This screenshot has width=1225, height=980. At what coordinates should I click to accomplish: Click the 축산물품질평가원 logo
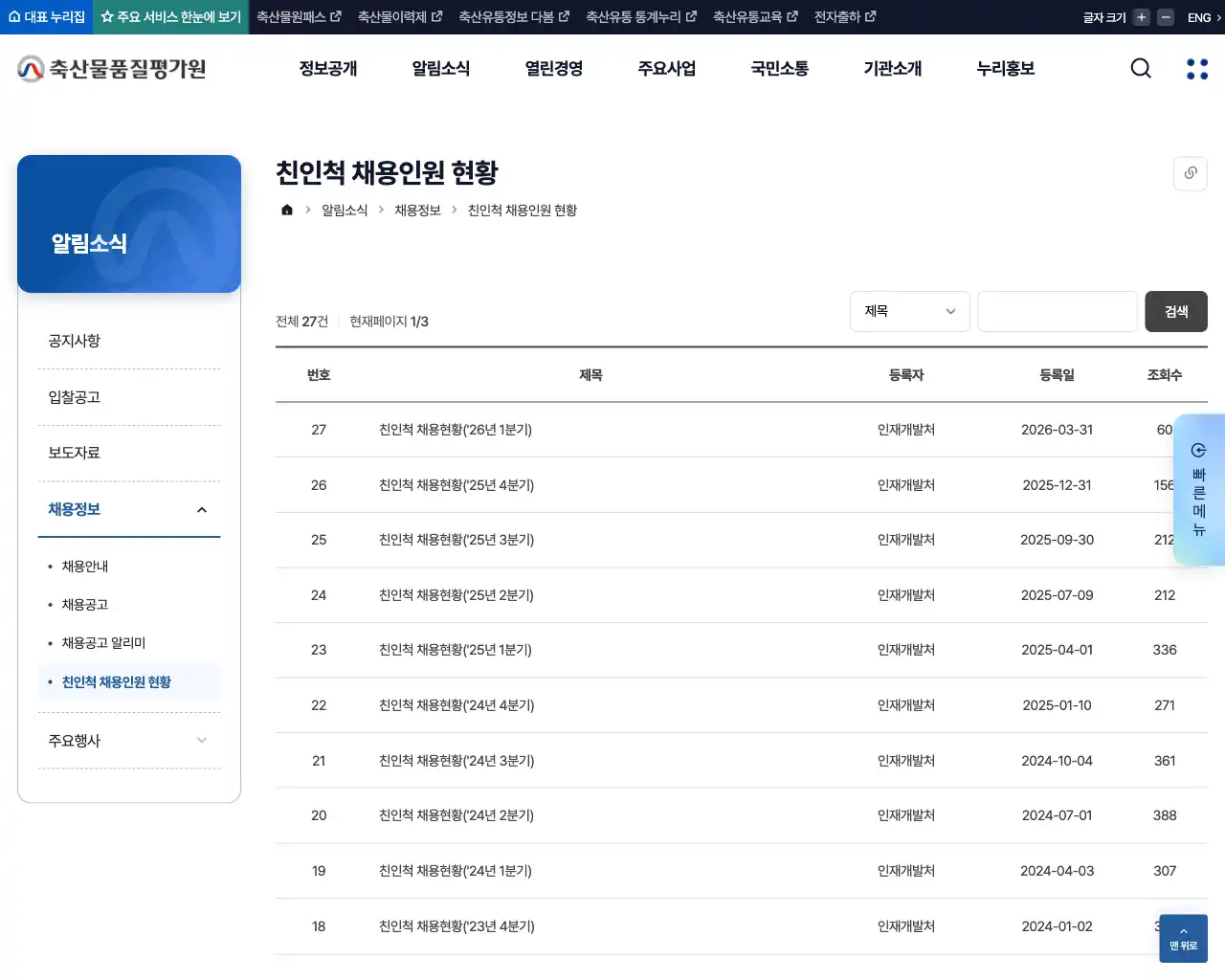click(110, 67)
